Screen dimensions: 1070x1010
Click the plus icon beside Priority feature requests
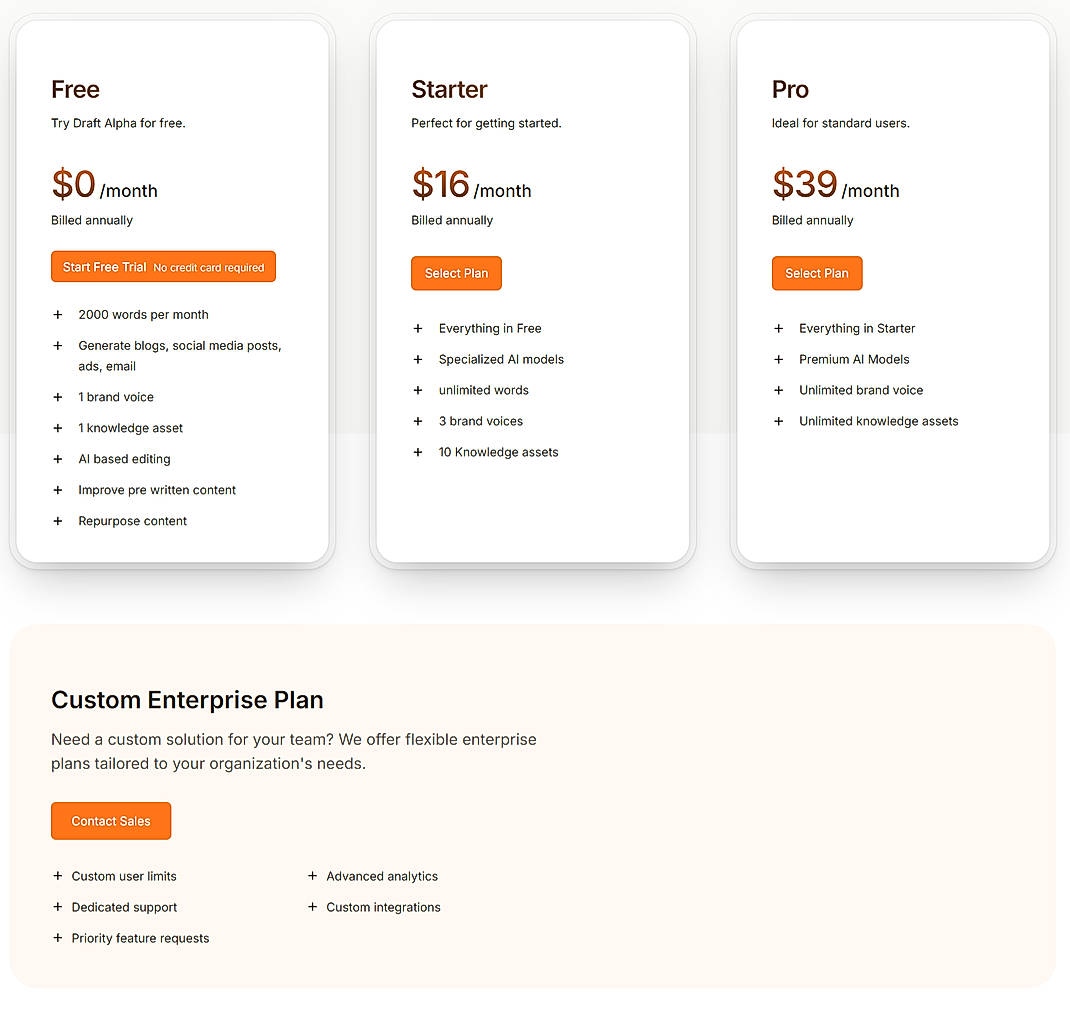tap(57, 938)
